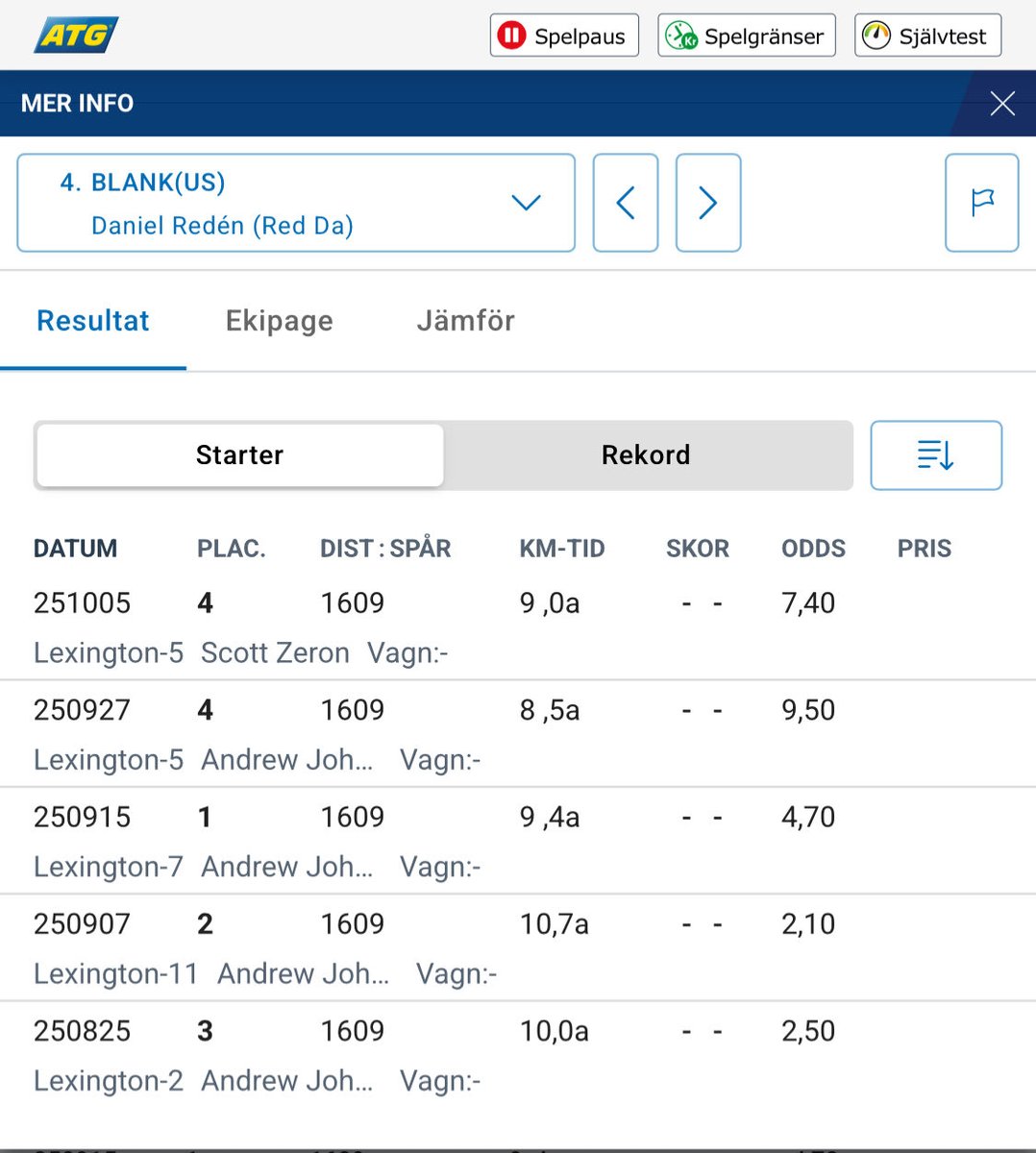Click km-time 9,0a
Image resolution: width=1036 pixels, height=1153 pixels.
tap(550, 603)
